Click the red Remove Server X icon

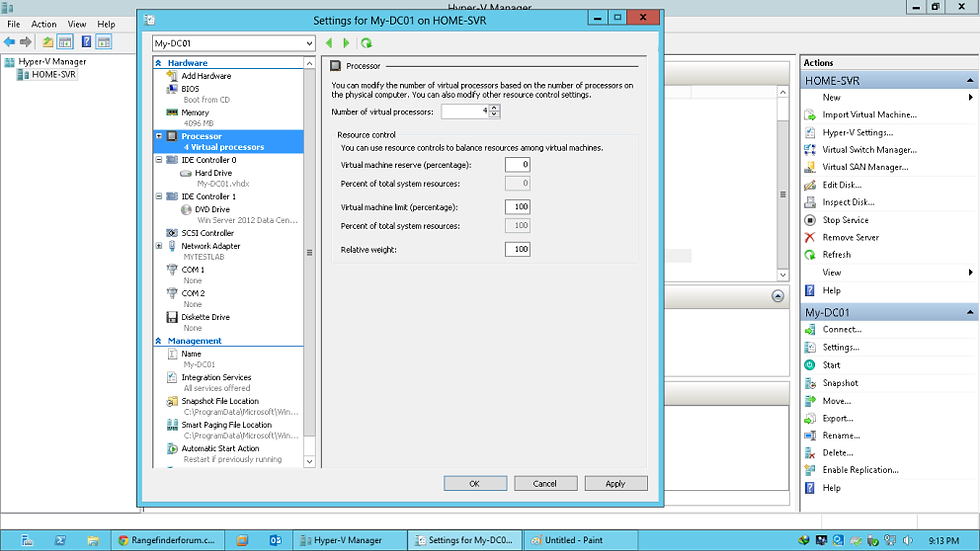tap(810, 237)
